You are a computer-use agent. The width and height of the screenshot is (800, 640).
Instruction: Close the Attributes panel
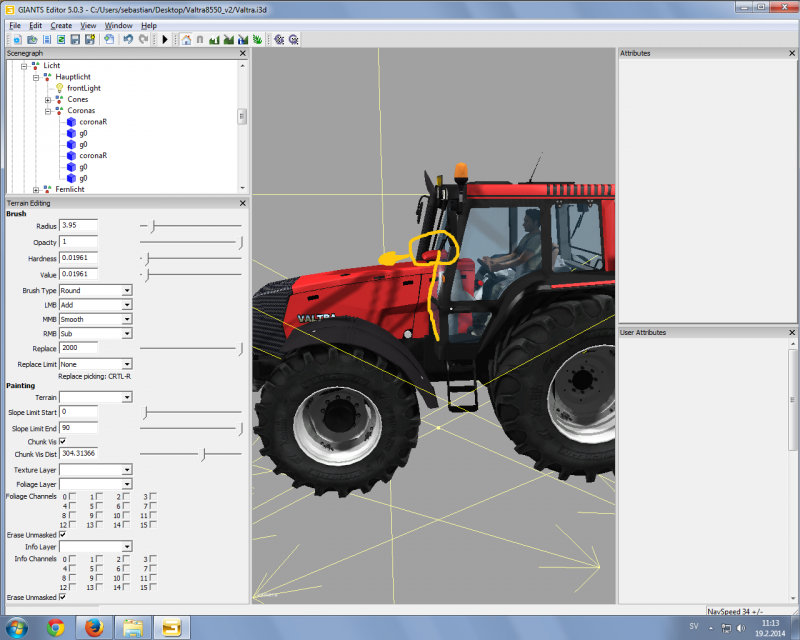coord(792,53)
